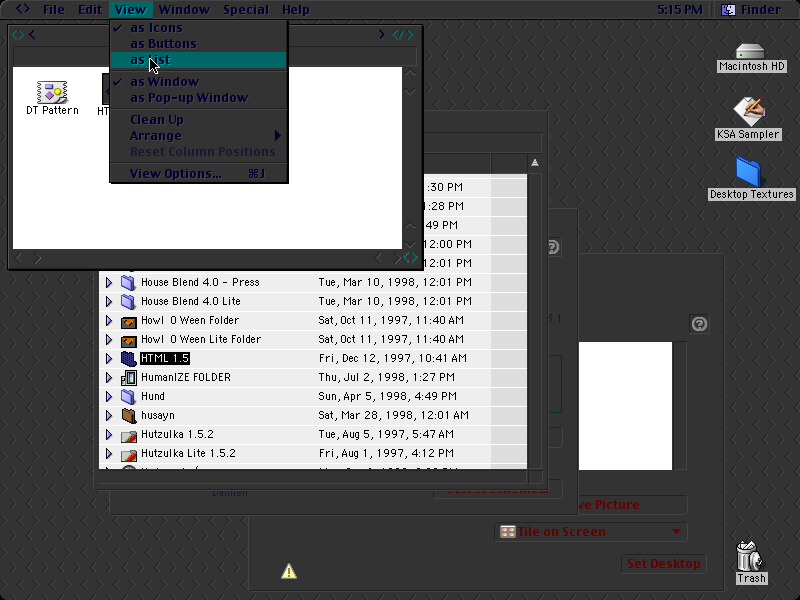The image size is (800, 600).
Task: Click the Trash icon
Action: point(750,557)
